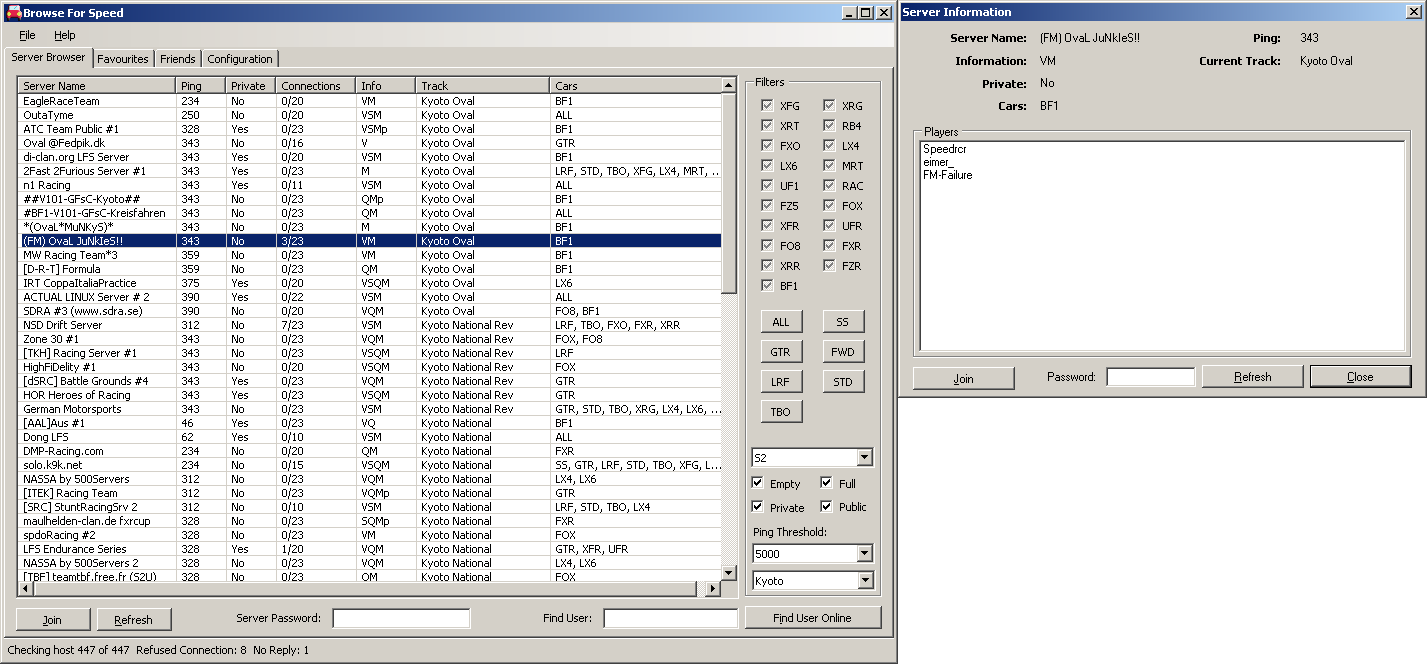The image size is (1427, 664).
Task: Open the Kyoto track filter dropdown
Action: pyautogui.click(x=864, y=580)
